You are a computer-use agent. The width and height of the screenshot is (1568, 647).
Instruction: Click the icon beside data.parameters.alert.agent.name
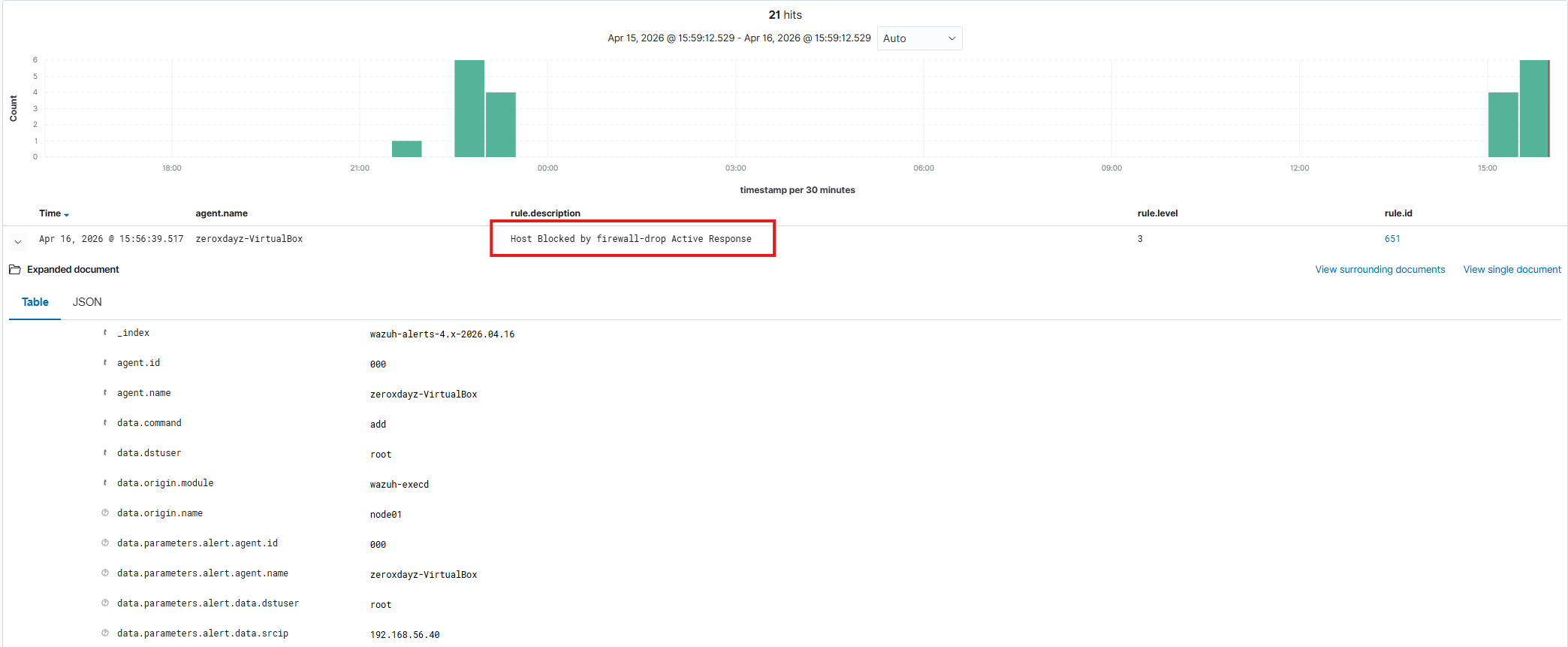tap(105, 573)
